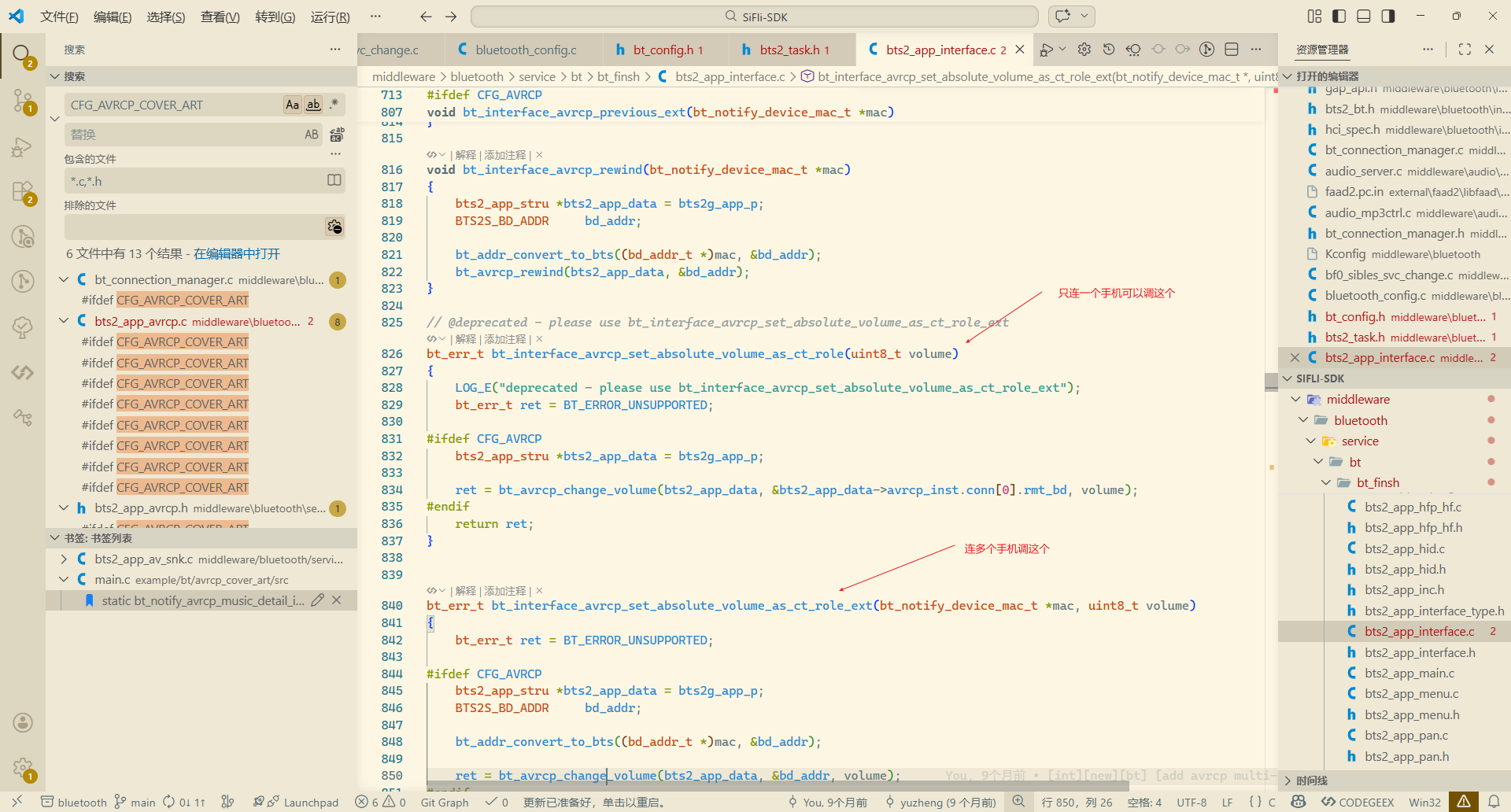Open Run and Debug view icon
Image resolution: width=1511 pixels, height=812 pixels.
[x=23, y=147]
